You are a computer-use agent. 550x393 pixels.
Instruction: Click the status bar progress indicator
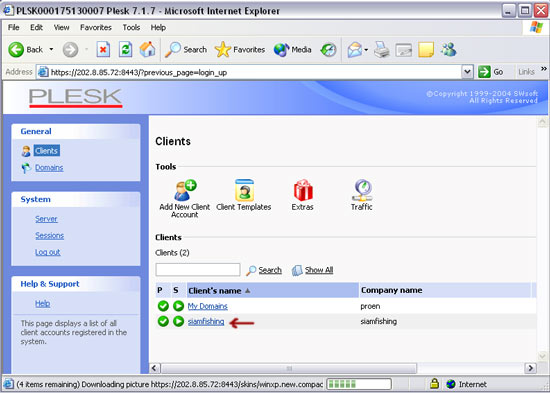point(359,384)
